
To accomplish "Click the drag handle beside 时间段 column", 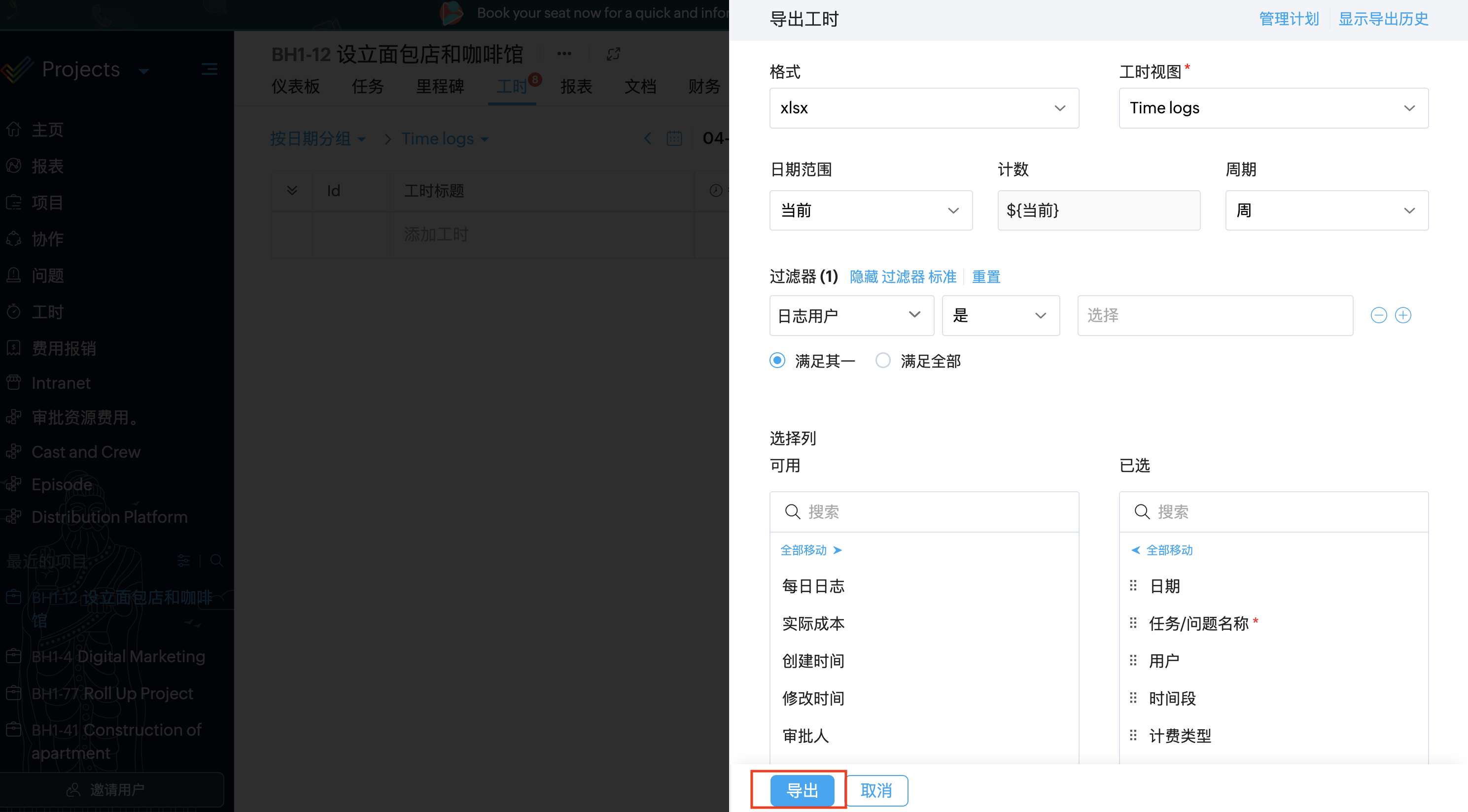I will pyautogui.click(x=1133, y=698).
